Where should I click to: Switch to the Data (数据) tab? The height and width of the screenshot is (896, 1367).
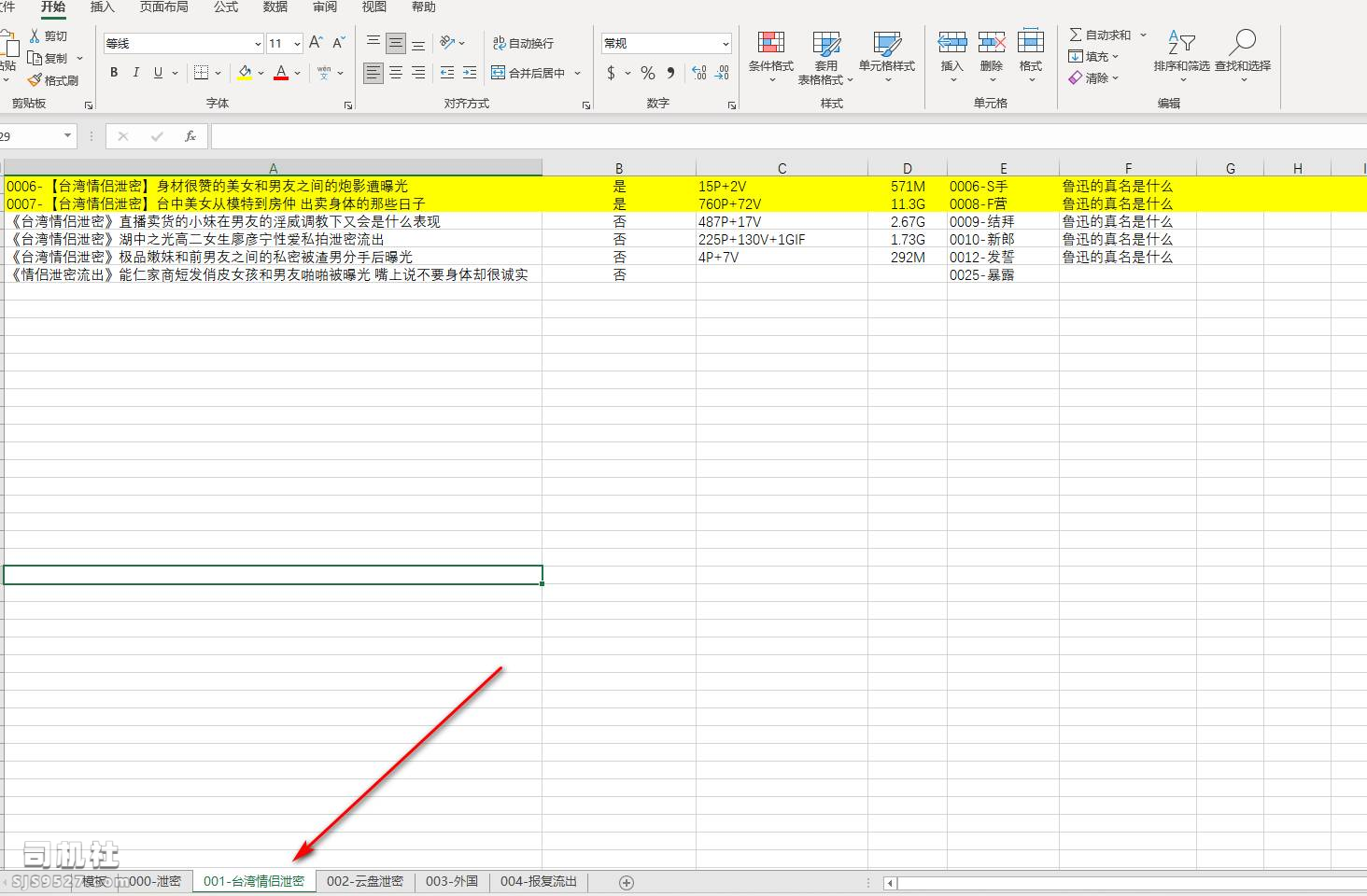(x=275, y=7)
